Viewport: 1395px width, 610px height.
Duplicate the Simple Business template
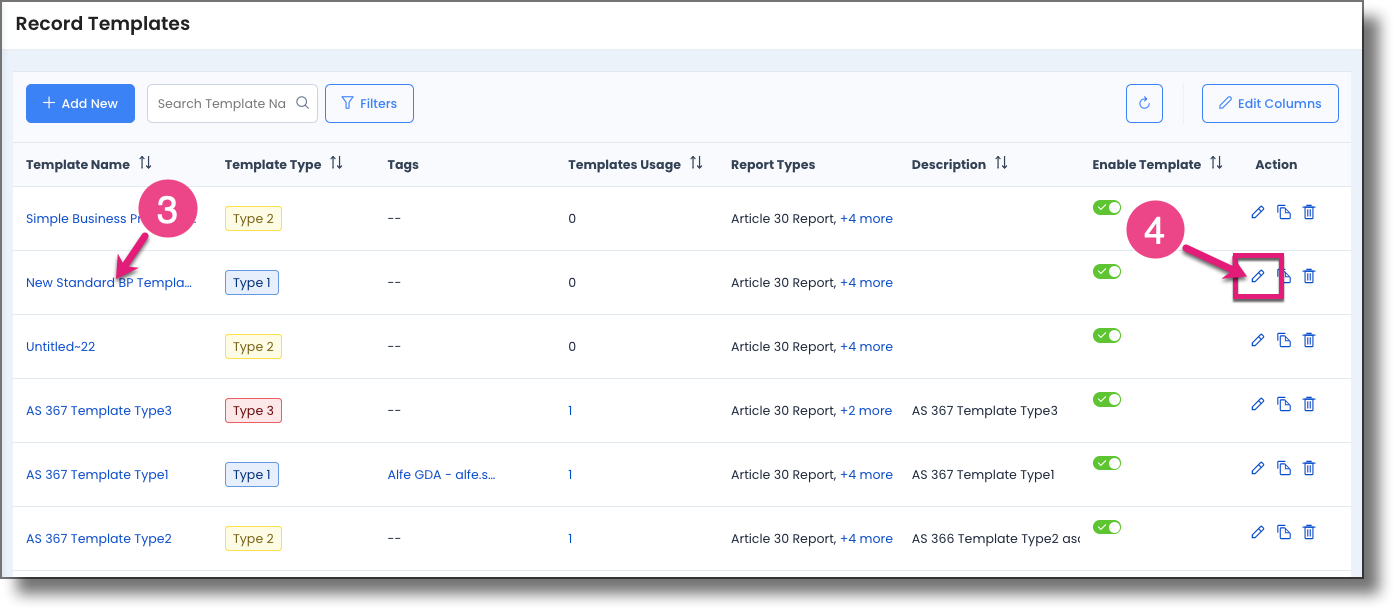(x=1284, y=212)
